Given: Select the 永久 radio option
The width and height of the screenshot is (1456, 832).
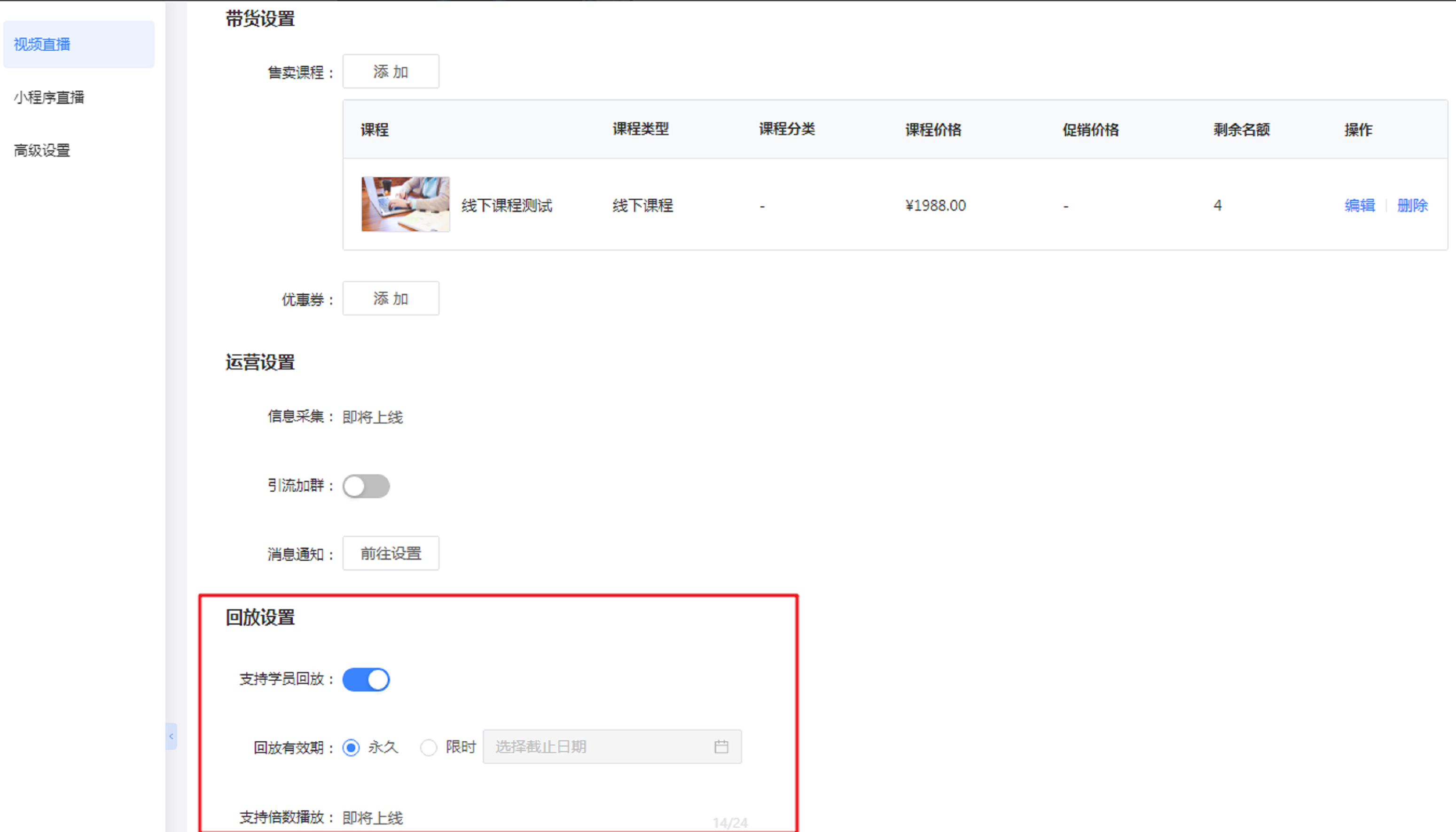Looking at the screenshot, I should coord(351,747).
